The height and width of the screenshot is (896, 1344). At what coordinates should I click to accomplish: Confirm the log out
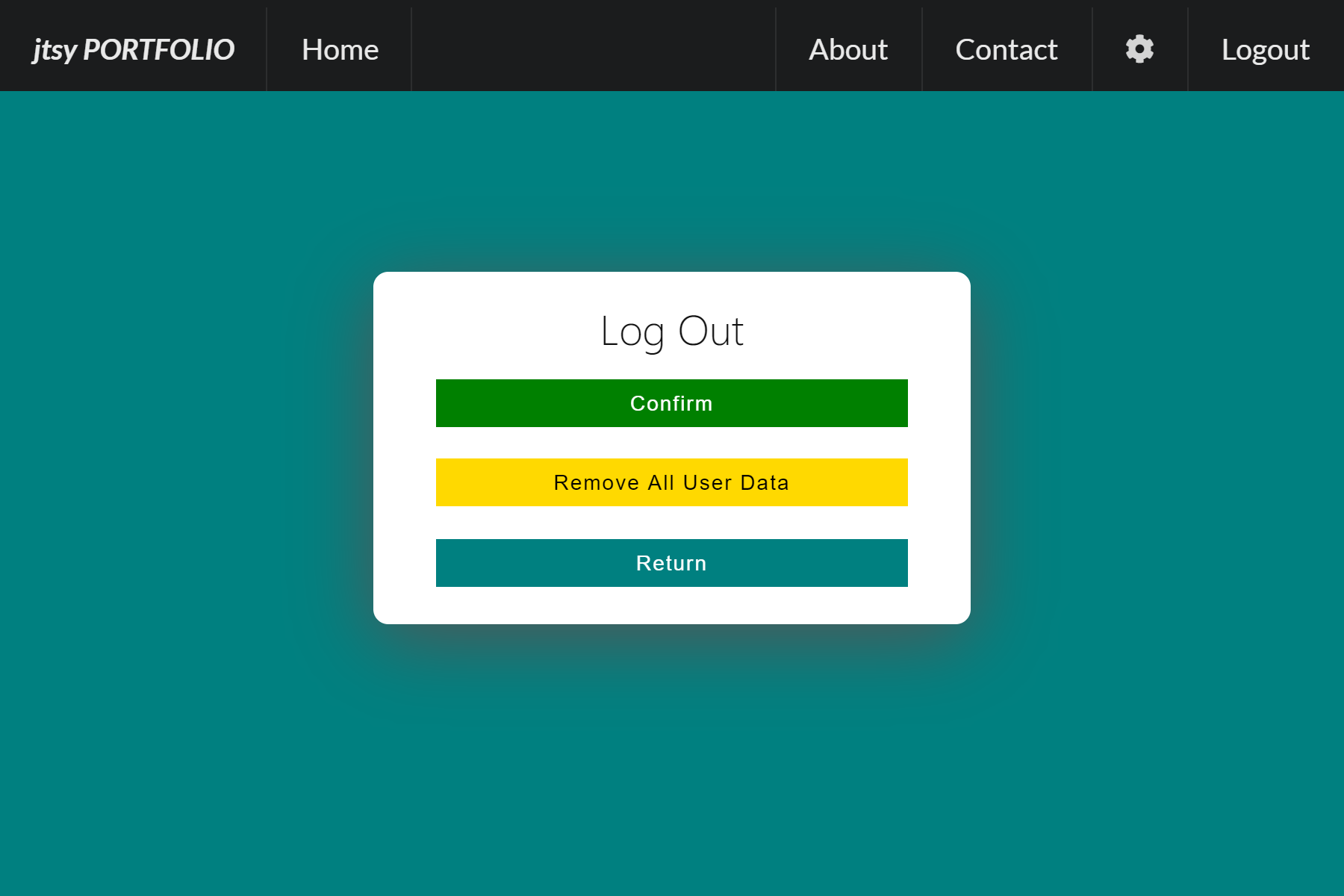pyautogui.click(x=672, y=403)
